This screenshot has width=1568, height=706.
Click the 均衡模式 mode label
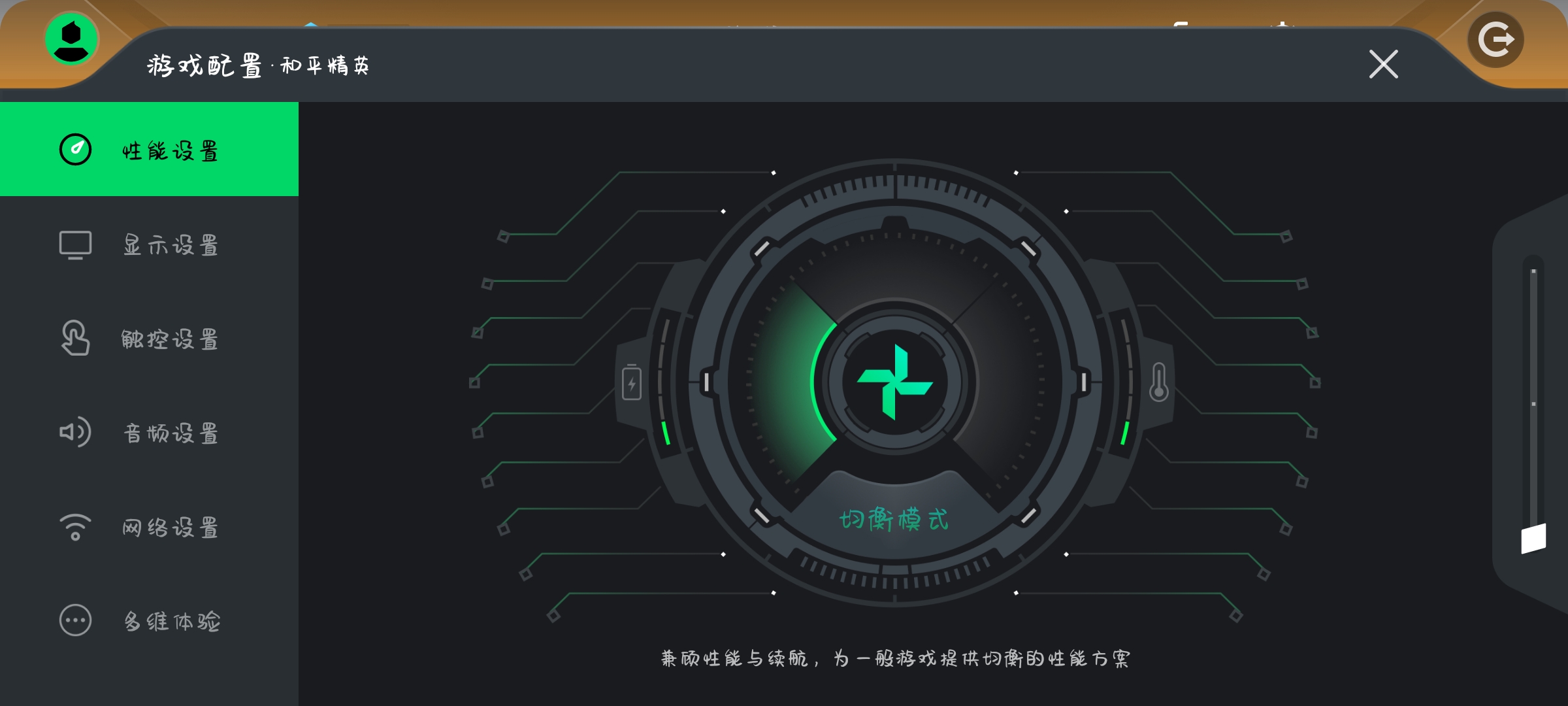point(894,520)
